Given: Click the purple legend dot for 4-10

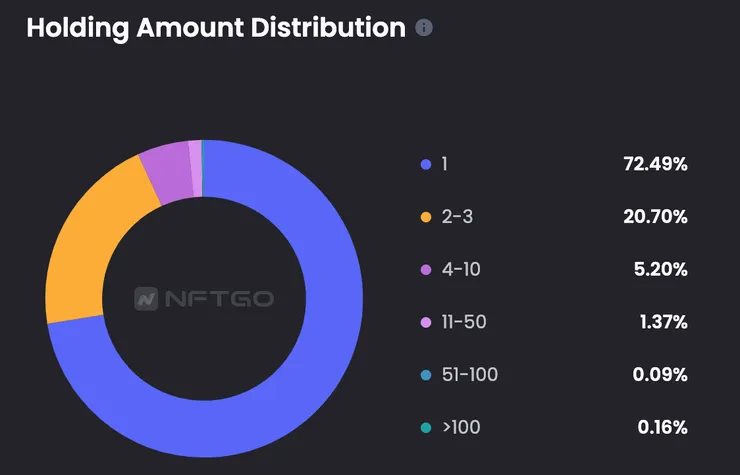Looking at the screenshot, I should pos(427,270).
